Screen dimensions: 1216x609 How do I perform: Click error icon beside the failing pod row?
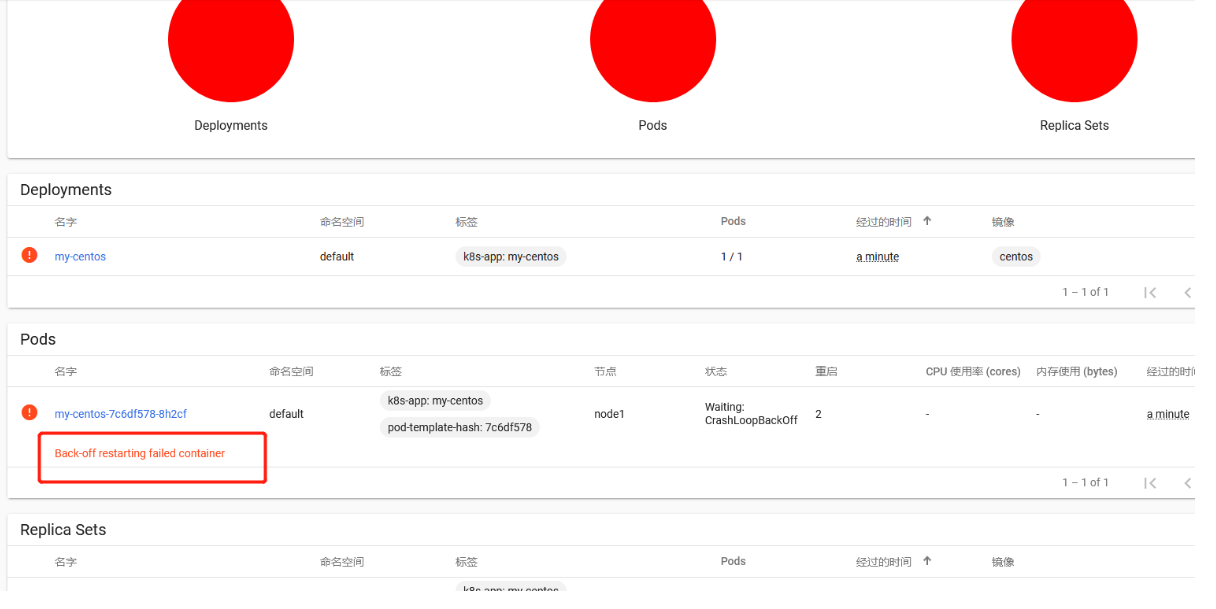tap(29, 411)
